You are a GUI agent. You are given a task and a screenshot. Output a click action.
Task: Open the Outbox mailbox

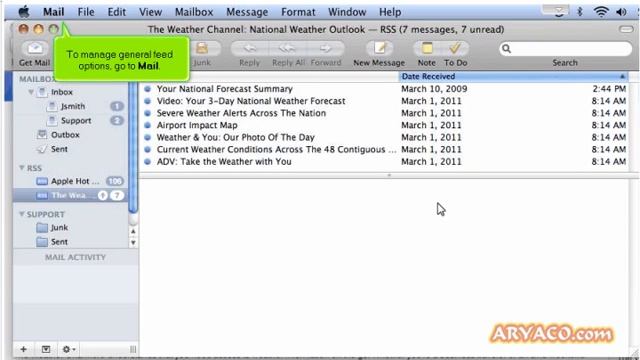pyautogui.click(x=65, y=135)
